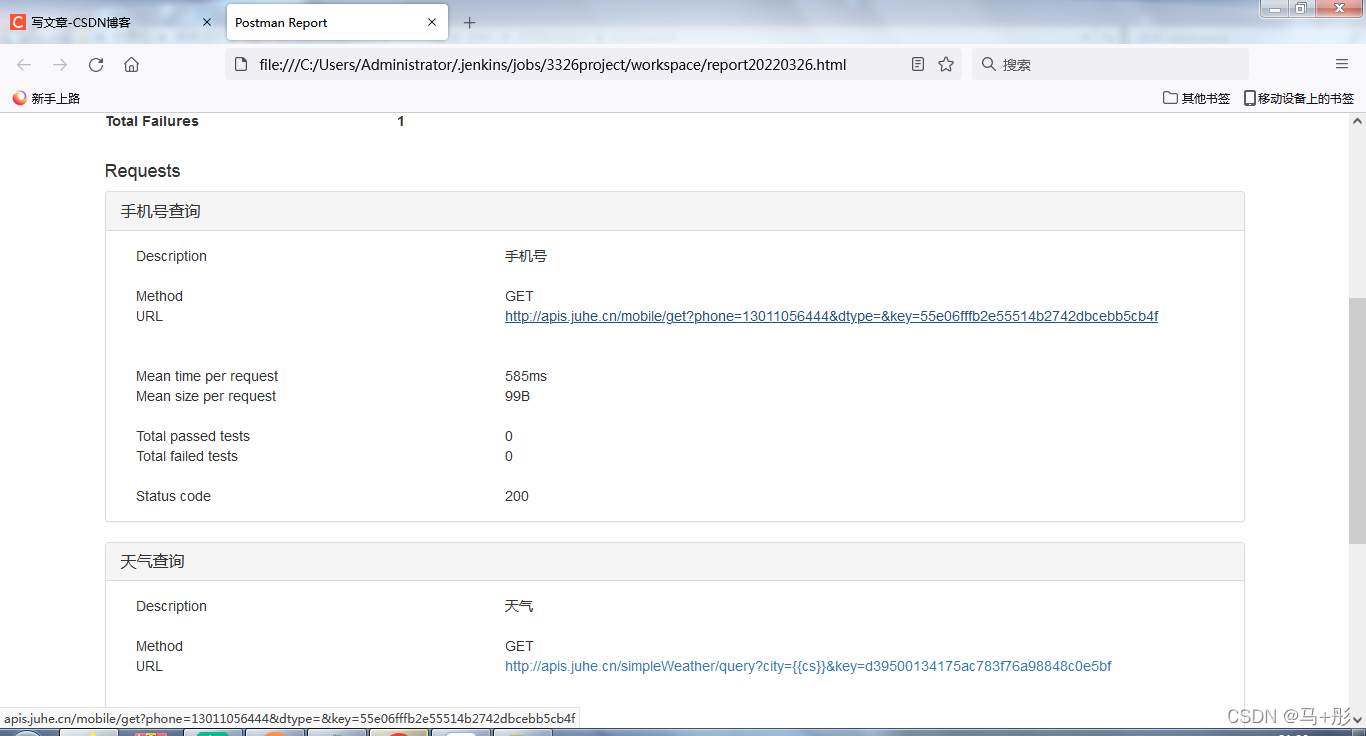Click GET method value in 天气查询

click(x=519, y=646)
